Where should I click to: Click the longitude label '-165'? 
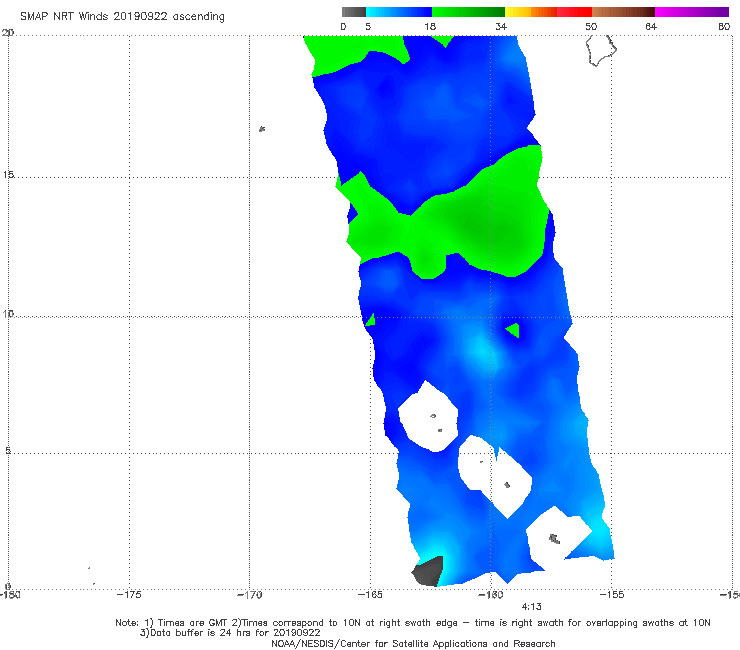click(x=370, y=595)
